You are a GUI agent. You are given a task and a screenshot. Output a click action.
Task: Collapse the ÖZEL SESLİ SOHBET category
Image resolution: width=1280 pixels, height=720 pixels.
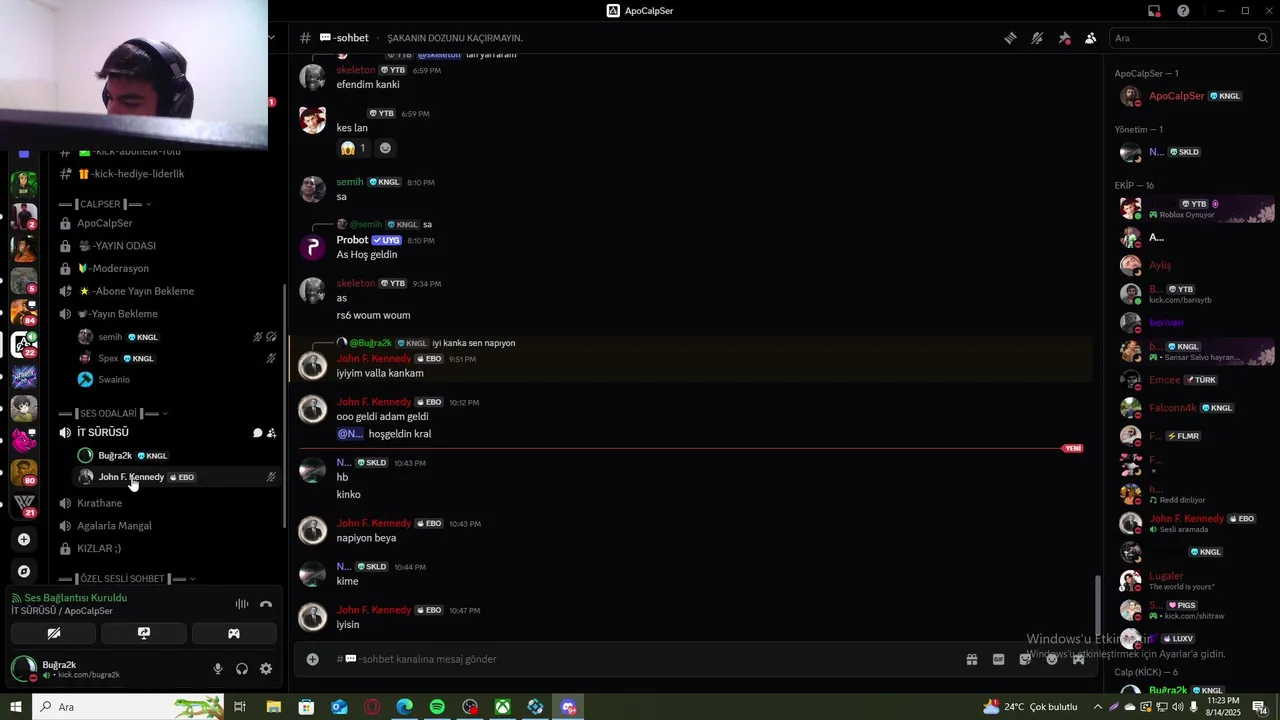[x=126, y=579]
